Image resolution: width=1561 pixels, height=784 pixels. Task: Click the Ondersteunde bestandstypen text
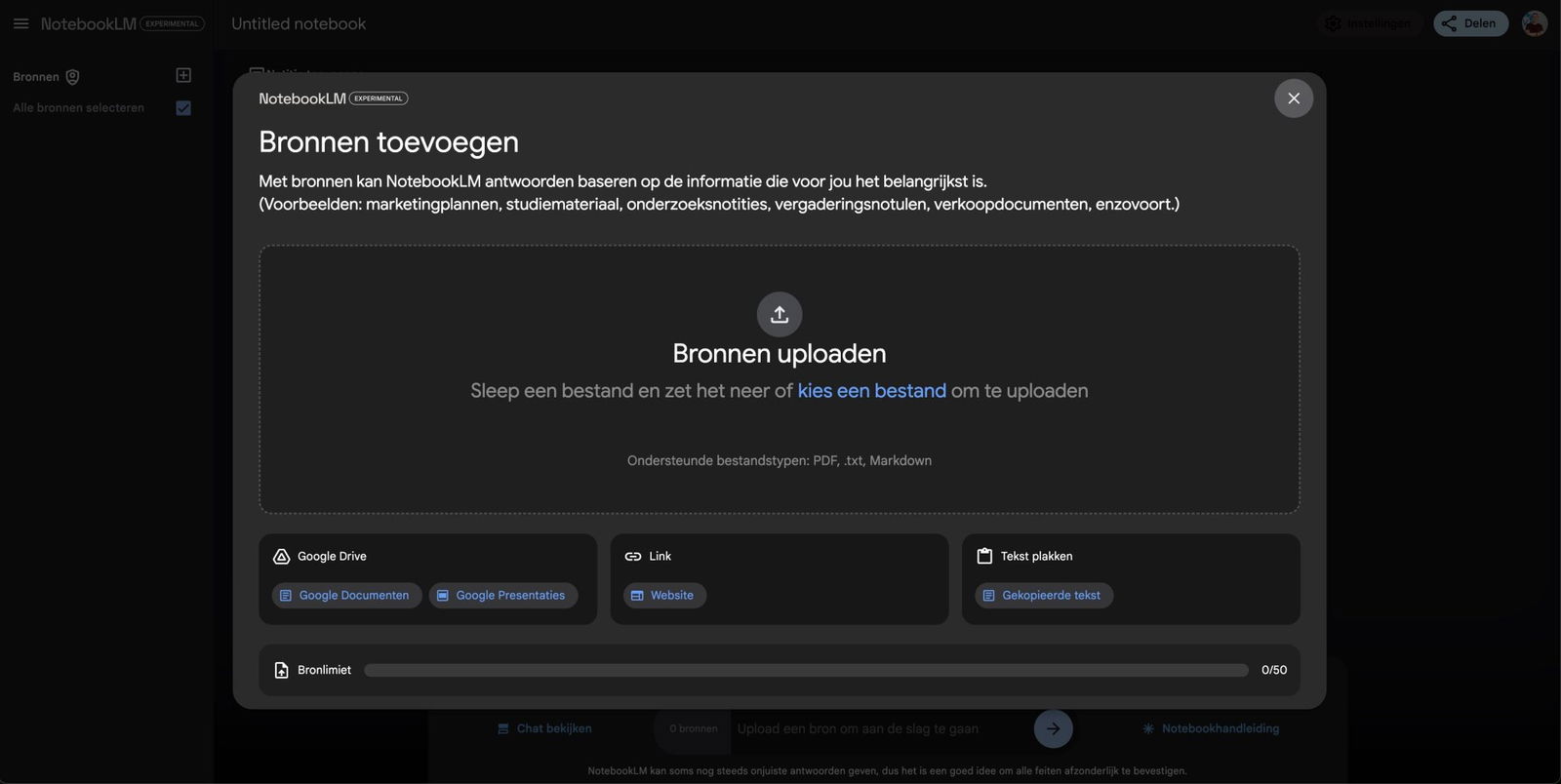coord(780,460)
